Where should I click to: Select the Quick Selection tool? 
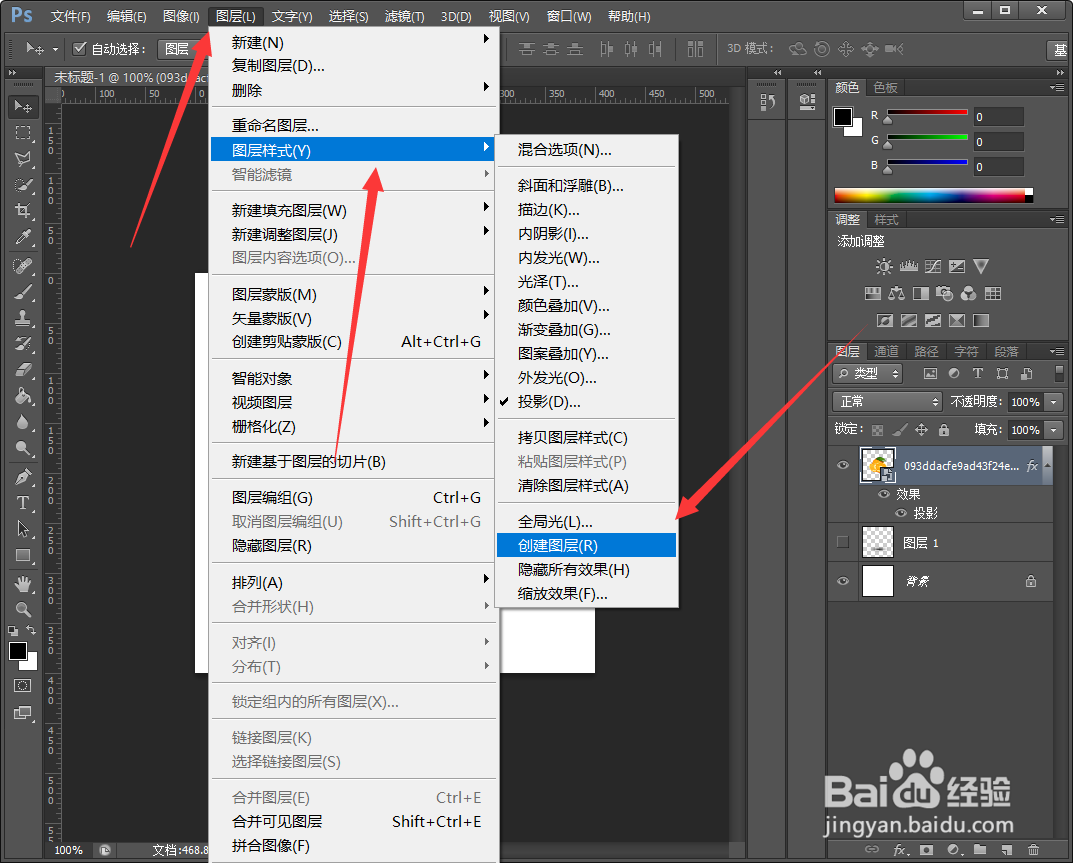[x=23, y=185]
